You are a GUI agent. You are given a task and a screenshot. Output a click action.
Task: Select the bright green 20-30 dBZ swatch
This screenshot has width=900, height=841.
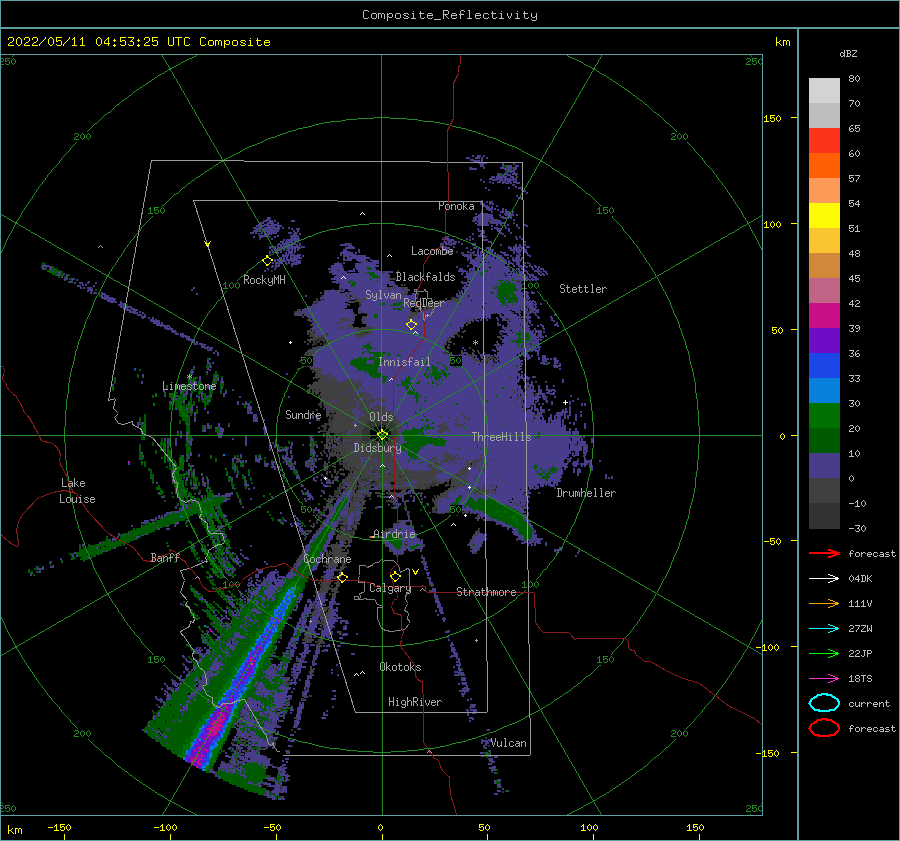click(824, 416)
